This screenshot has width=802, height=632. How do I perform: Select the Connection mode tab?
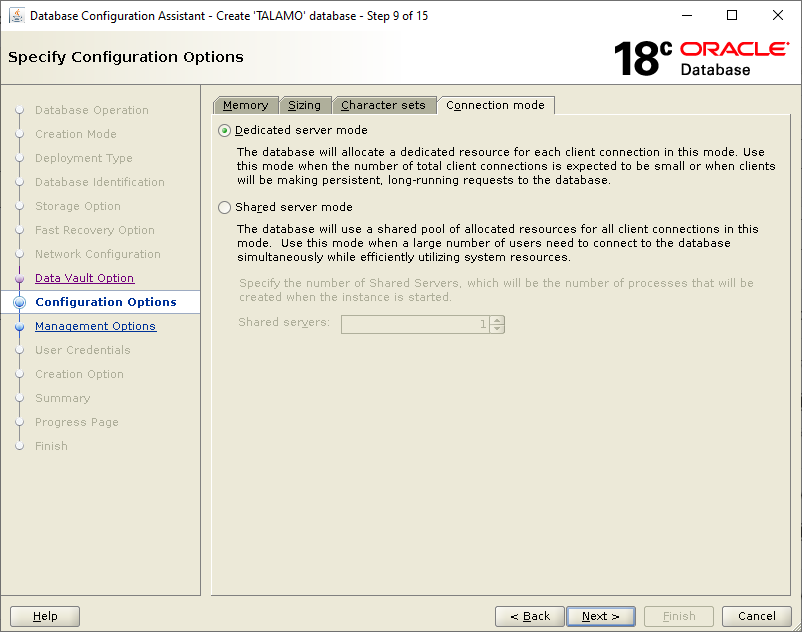(495, 105)
